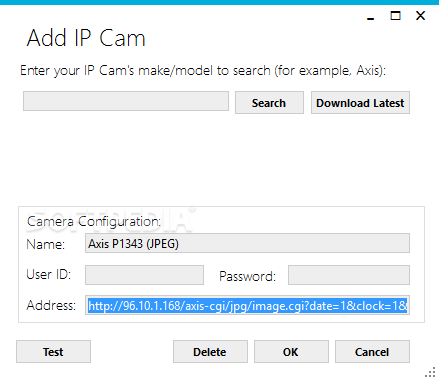Click the "Password:" label

coord(247,276)
